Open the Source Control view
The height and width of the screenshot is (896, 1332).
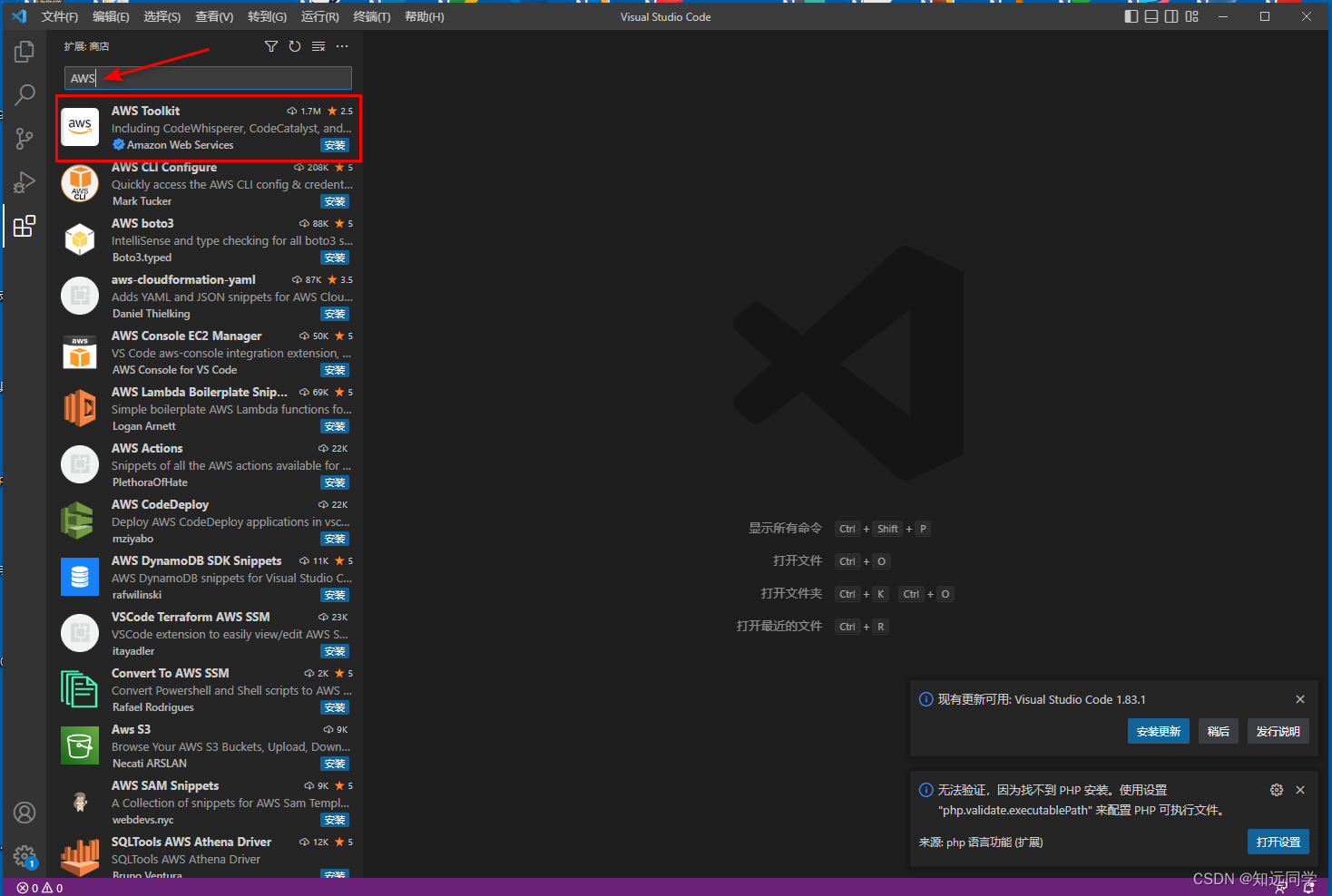[24, 138]
